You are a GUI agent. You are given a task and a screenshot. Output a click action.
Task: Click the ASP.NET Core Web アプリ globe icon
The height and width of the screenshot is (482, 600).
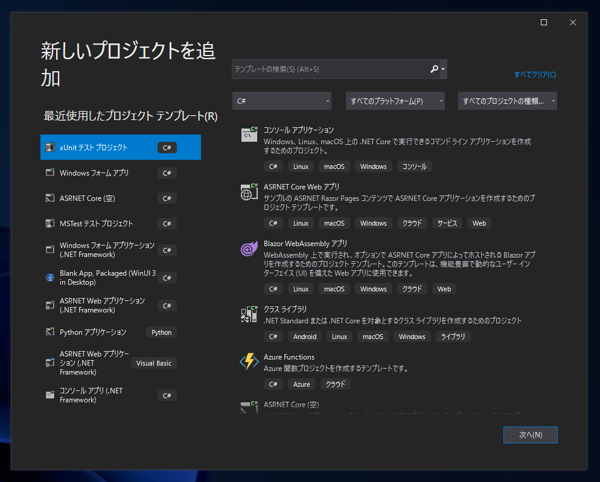pyautogui.click(x=249, y=191)
